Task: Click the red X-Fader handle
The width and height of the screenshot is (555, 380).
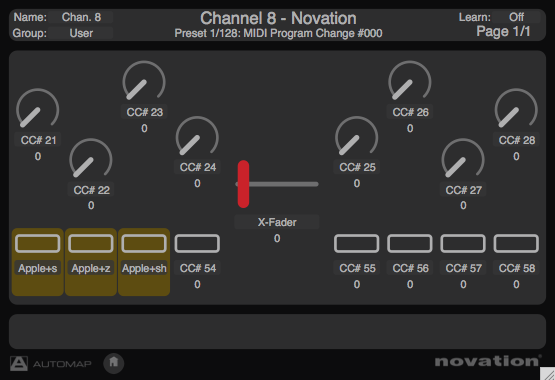Action: coord(244,184)
